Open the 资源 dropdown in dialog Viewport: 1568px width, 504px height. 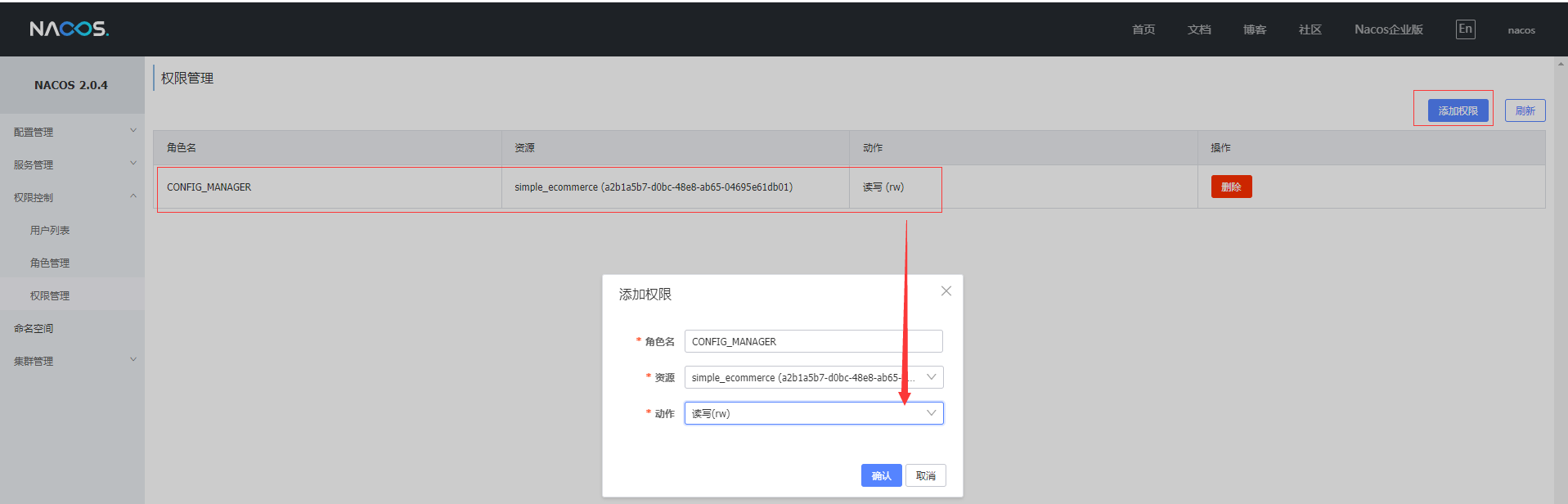[813, 377]
